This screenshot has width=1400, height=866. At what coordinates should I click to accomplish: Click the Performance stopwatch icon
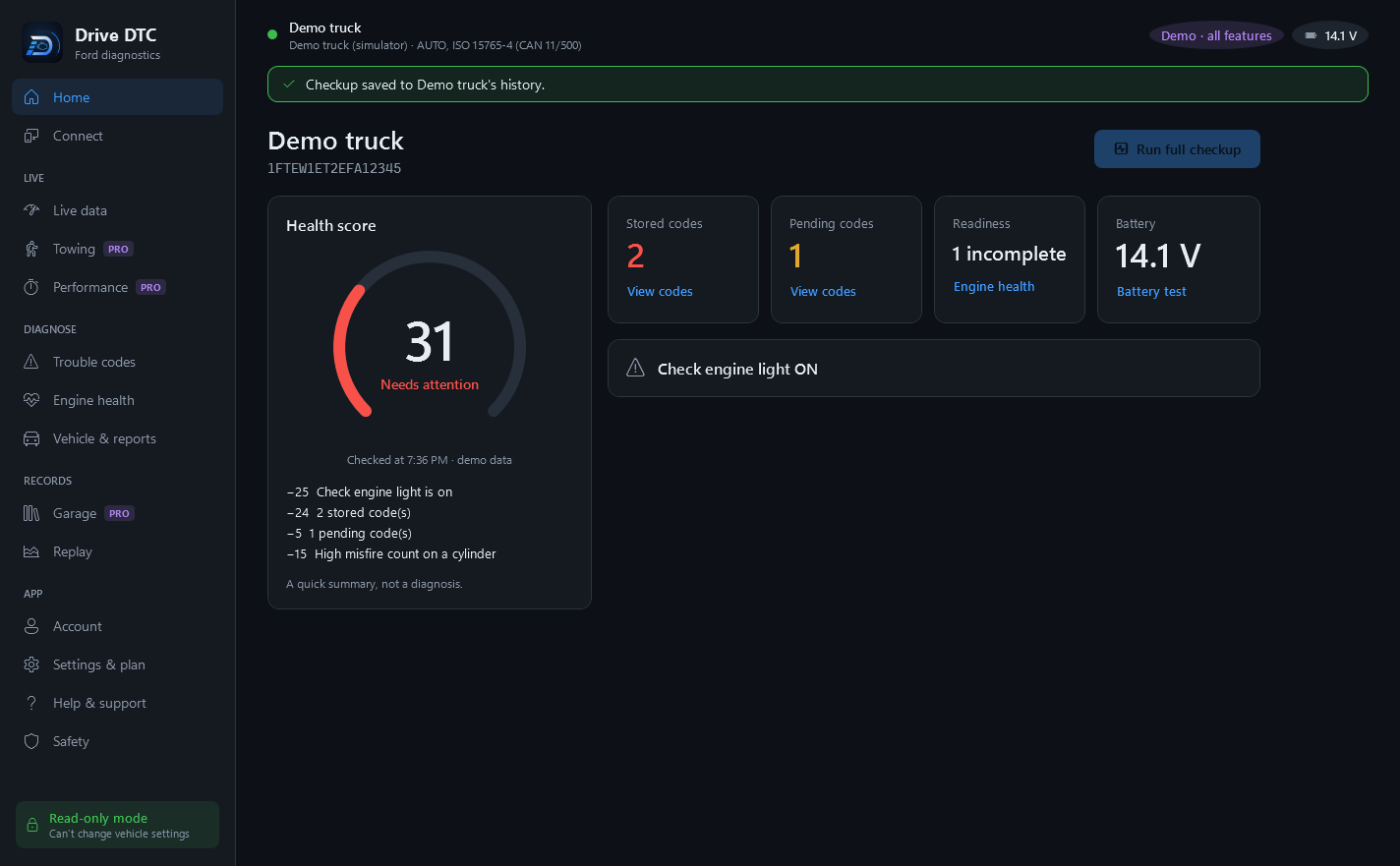tap(31, 287)
